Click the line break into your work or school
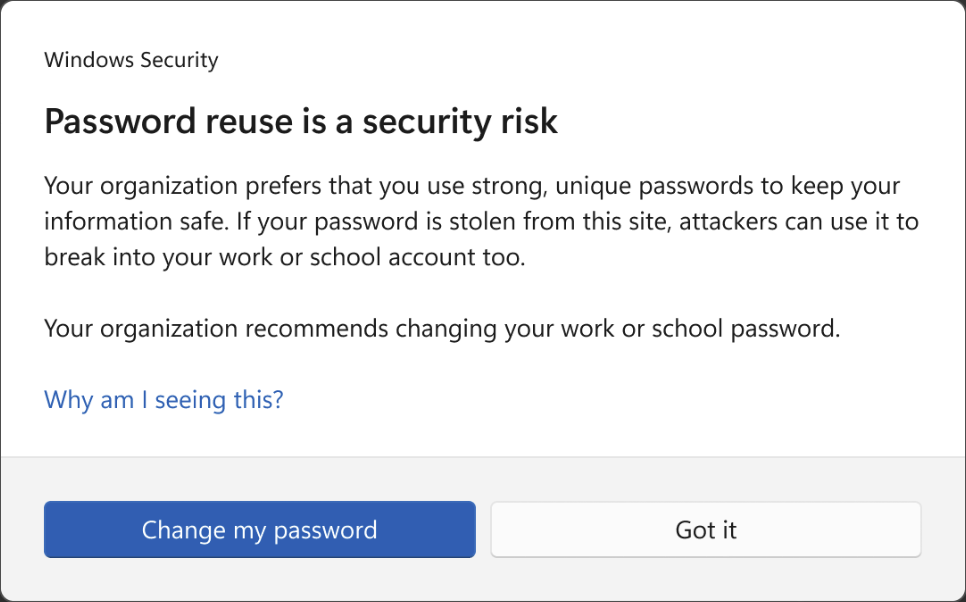 click(284, 256)
